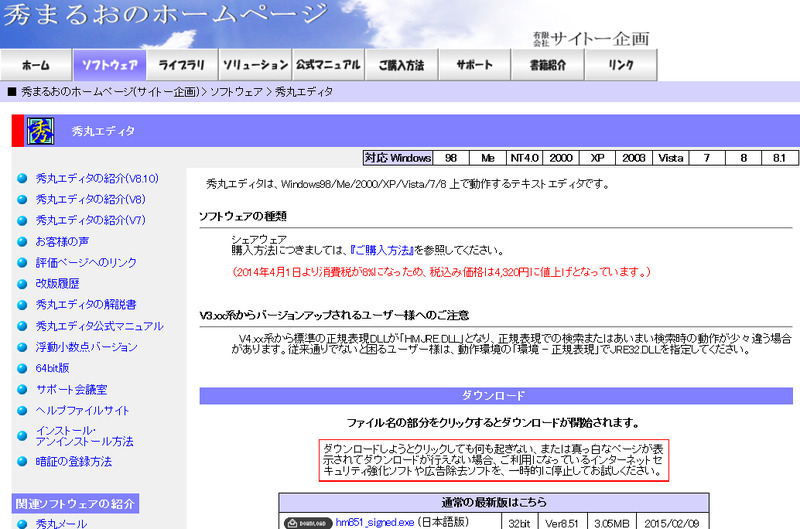800x529 pixels.
Task: Click the Hidemaru Editor logo icon
Action: tap(40, 131)
